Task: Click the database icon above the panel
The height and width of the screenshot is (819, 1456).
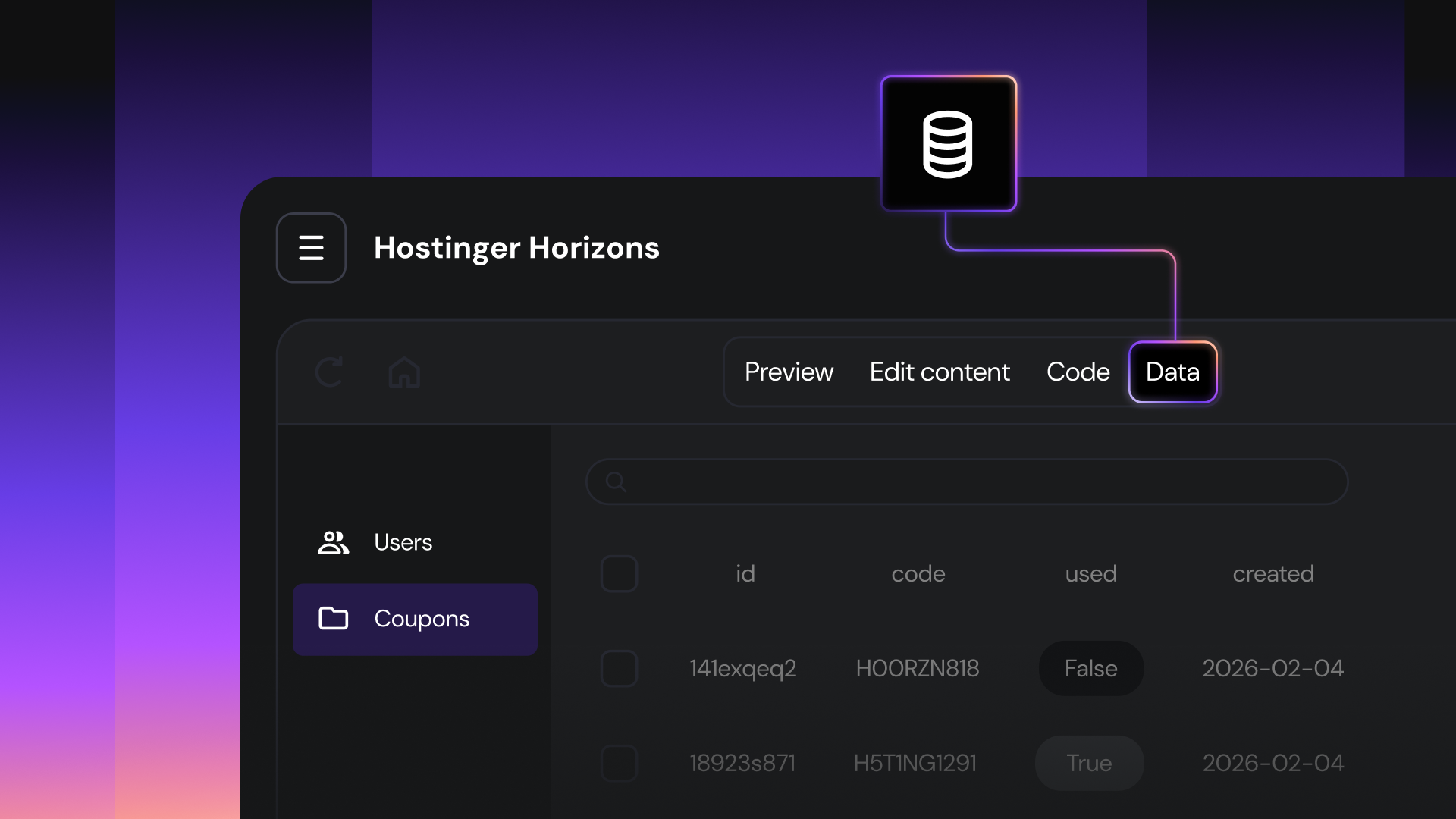Action: click(948, 143)
